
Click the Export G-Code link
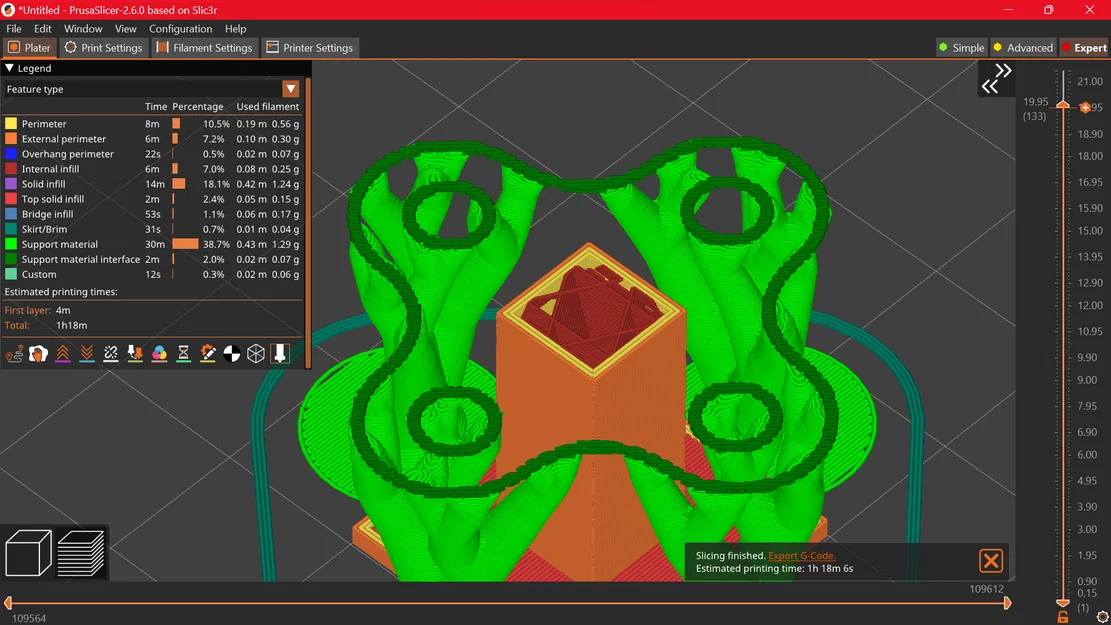click(801, 556)
